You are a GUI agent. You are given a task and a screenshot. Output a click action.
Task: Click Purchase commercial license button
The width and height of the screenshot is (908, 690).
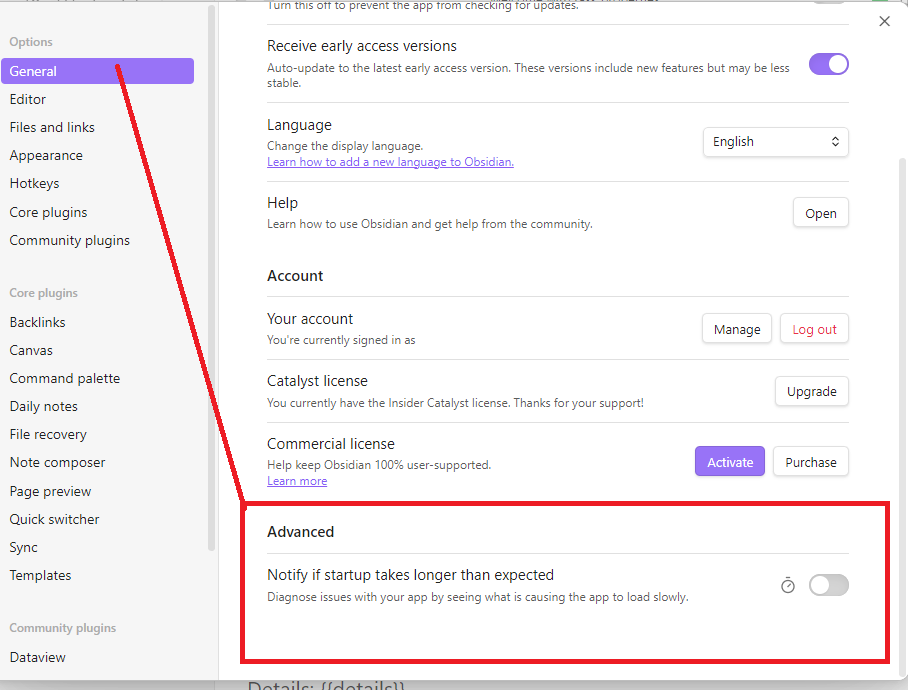811,461
